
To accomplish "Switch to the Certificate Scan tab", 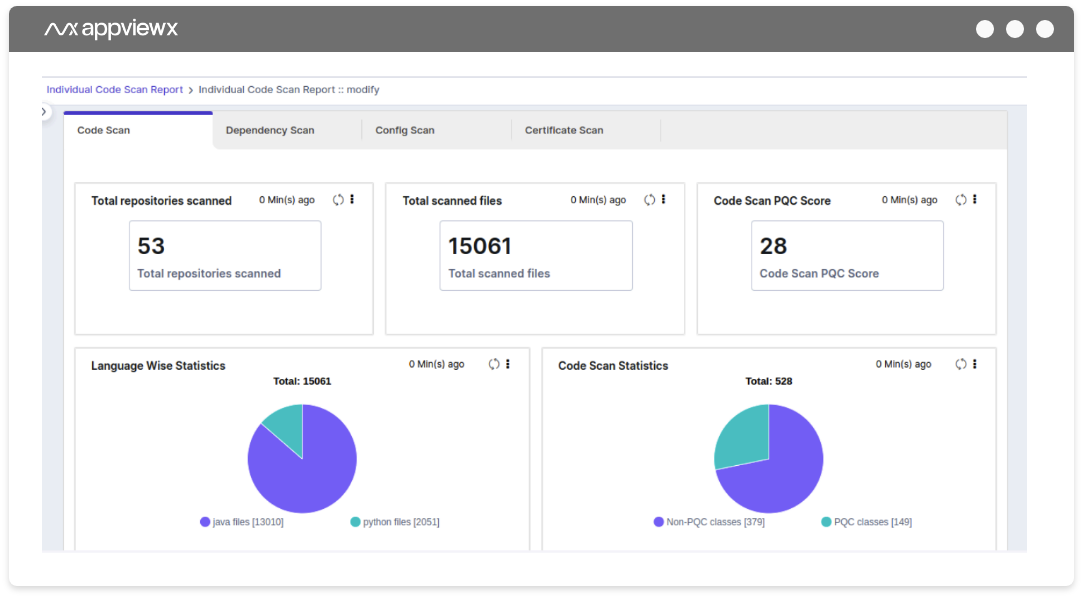I will click(563, 129).
